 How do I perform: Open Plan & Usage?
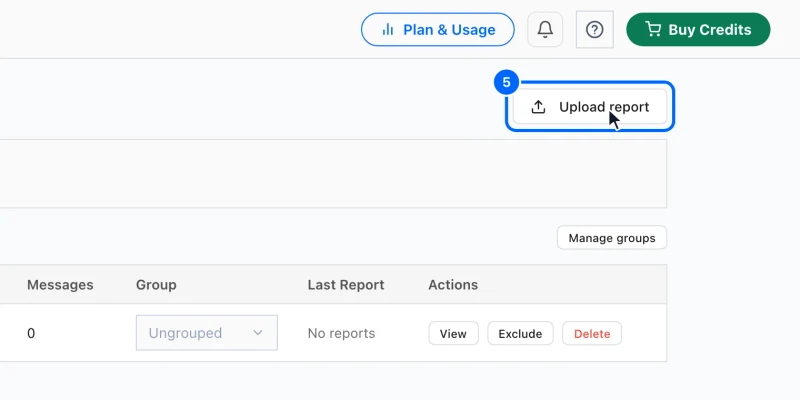(438, 30)
